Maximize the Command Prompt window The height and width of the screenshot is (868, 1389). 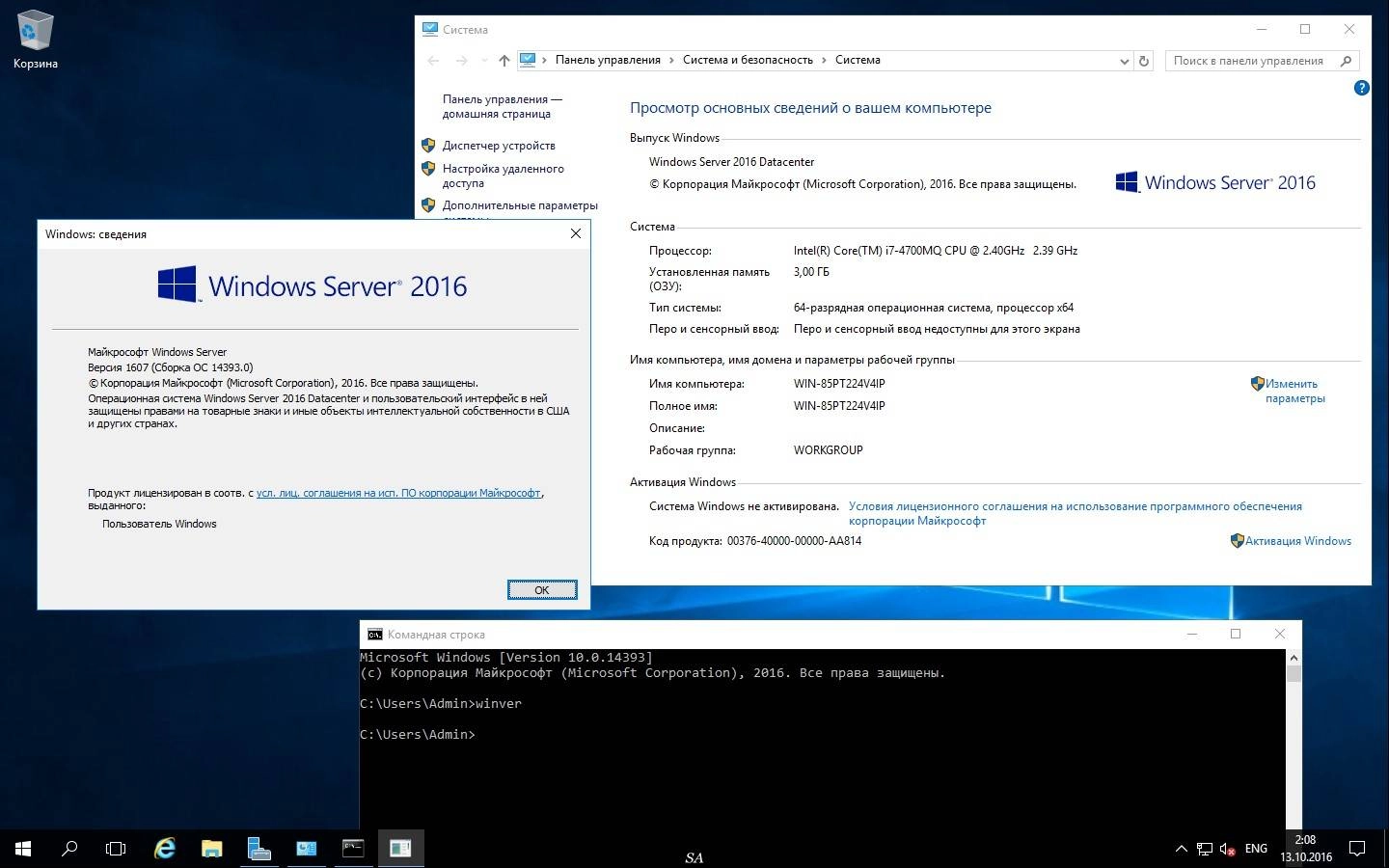[1236, 634]
